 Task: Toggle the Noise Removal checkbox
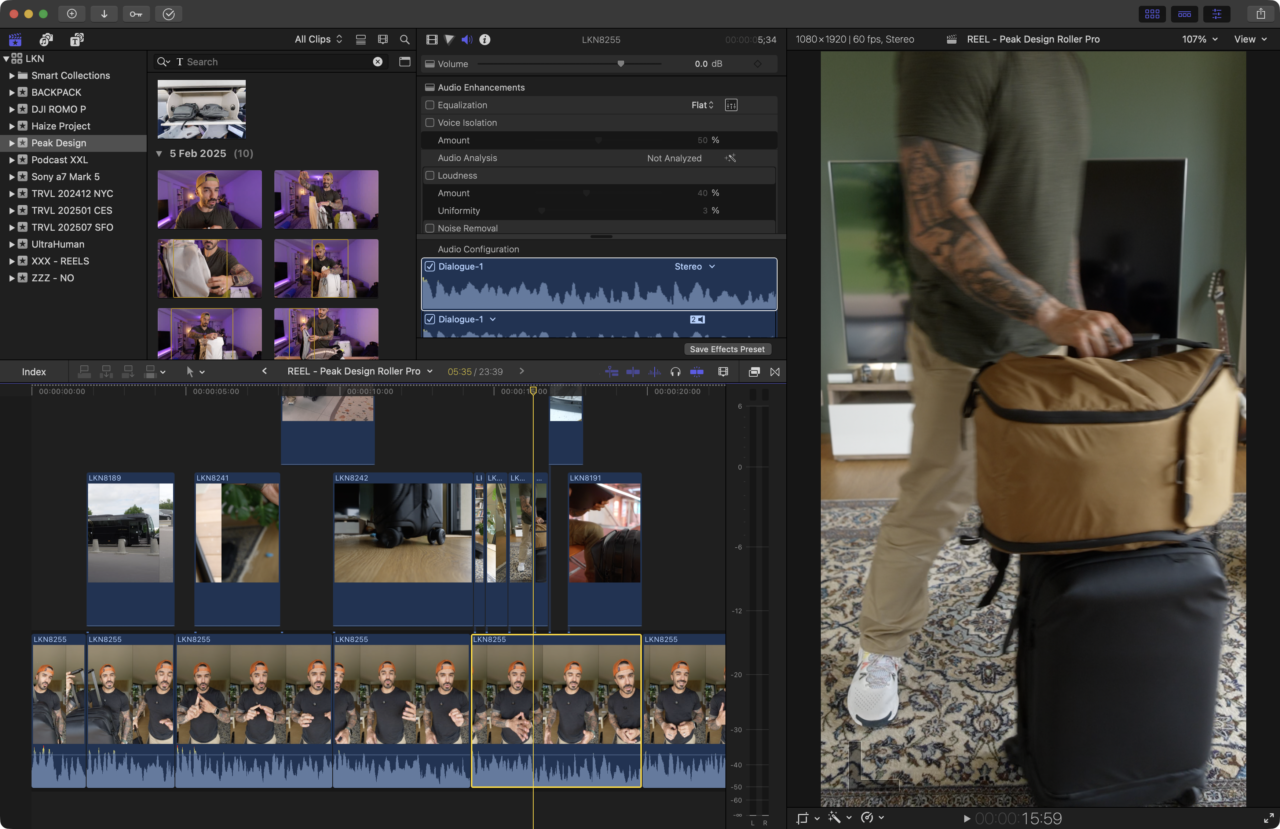(430, 228)
